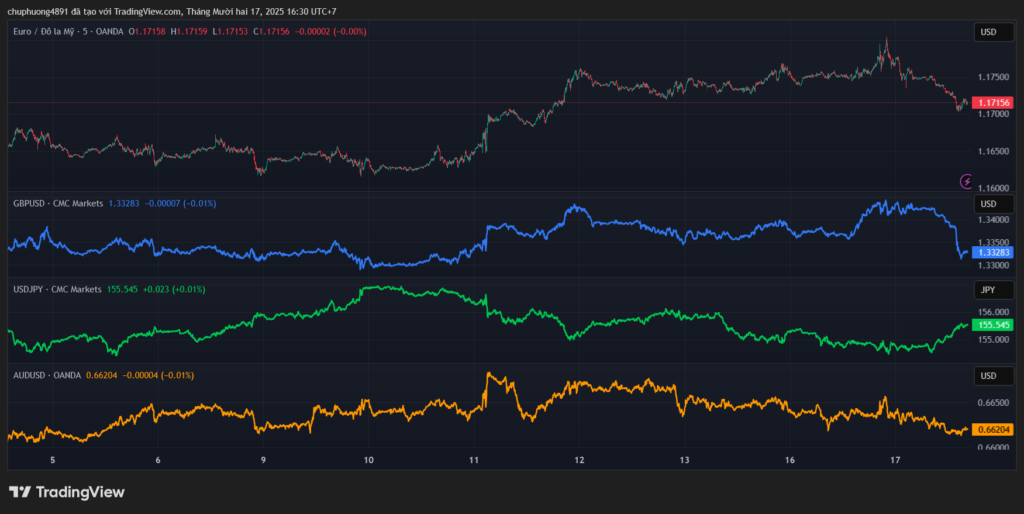Click the 156.000 level on USDJPY scale
1024x514 pixels.
[993, 312]
